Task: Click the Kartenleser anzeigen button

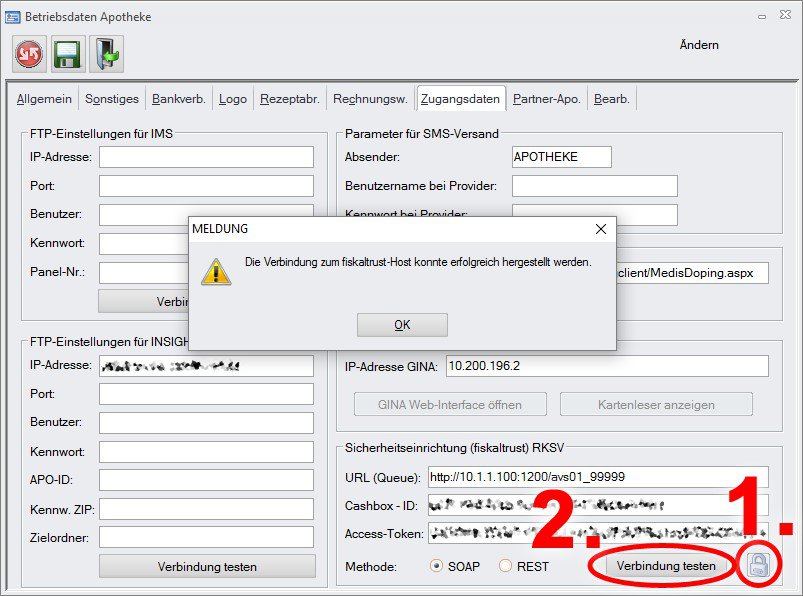Action: [656, 404]
